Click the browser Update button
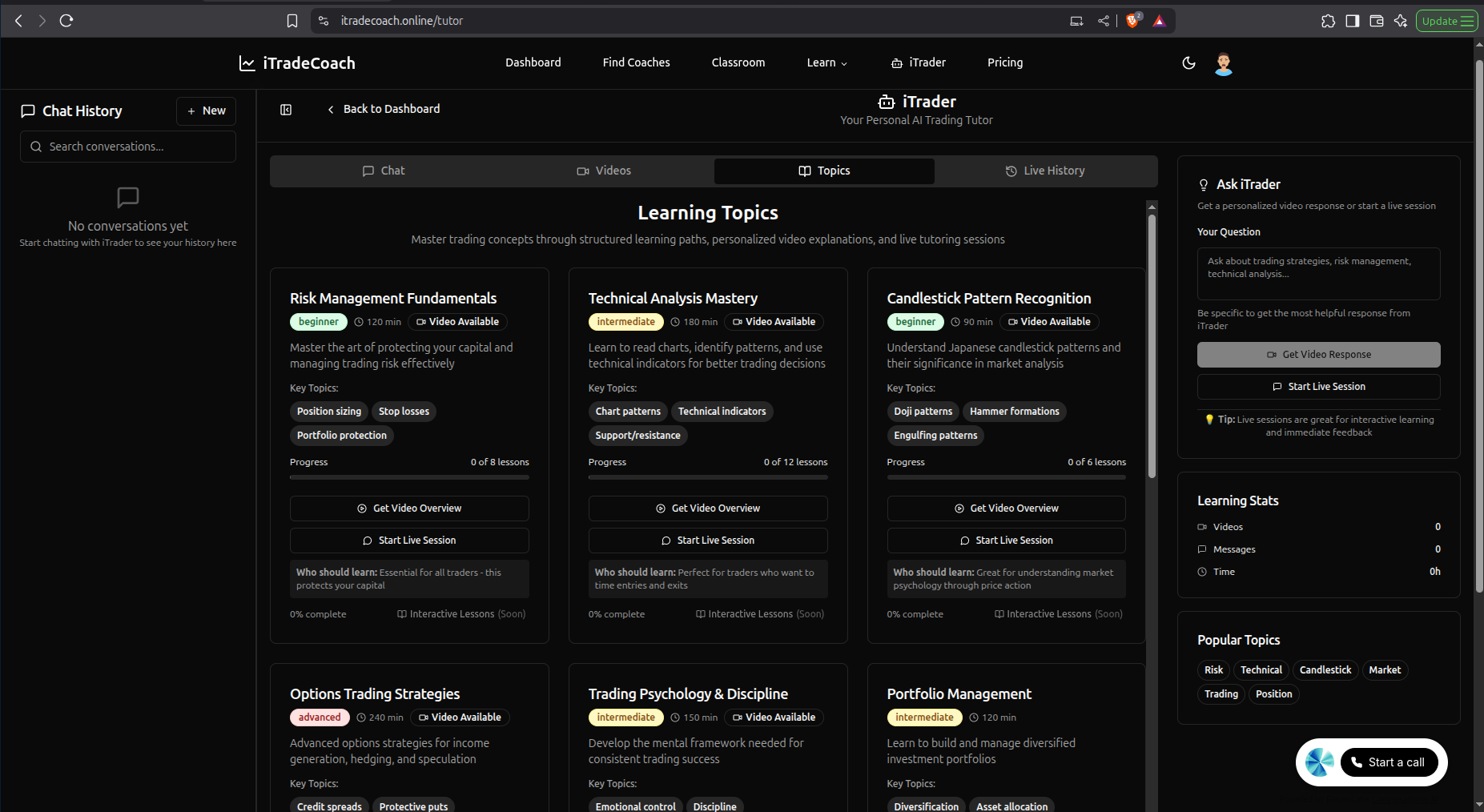 [1447, 21]
